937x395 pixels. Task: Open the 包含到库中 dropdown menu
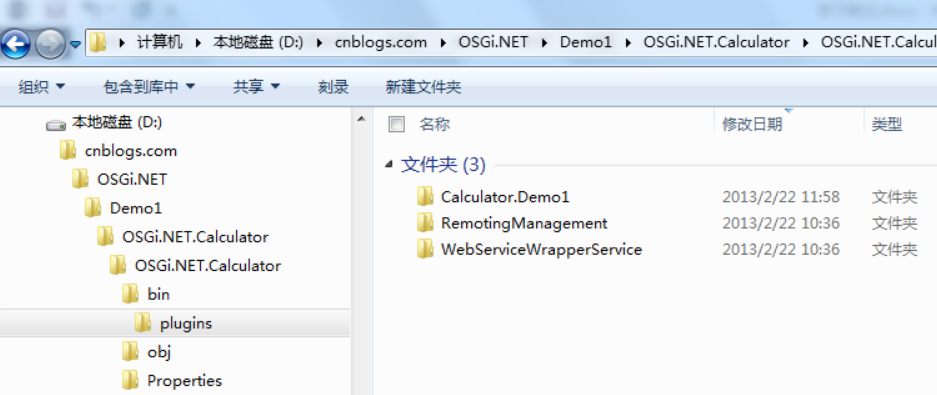tap(149, 87)
